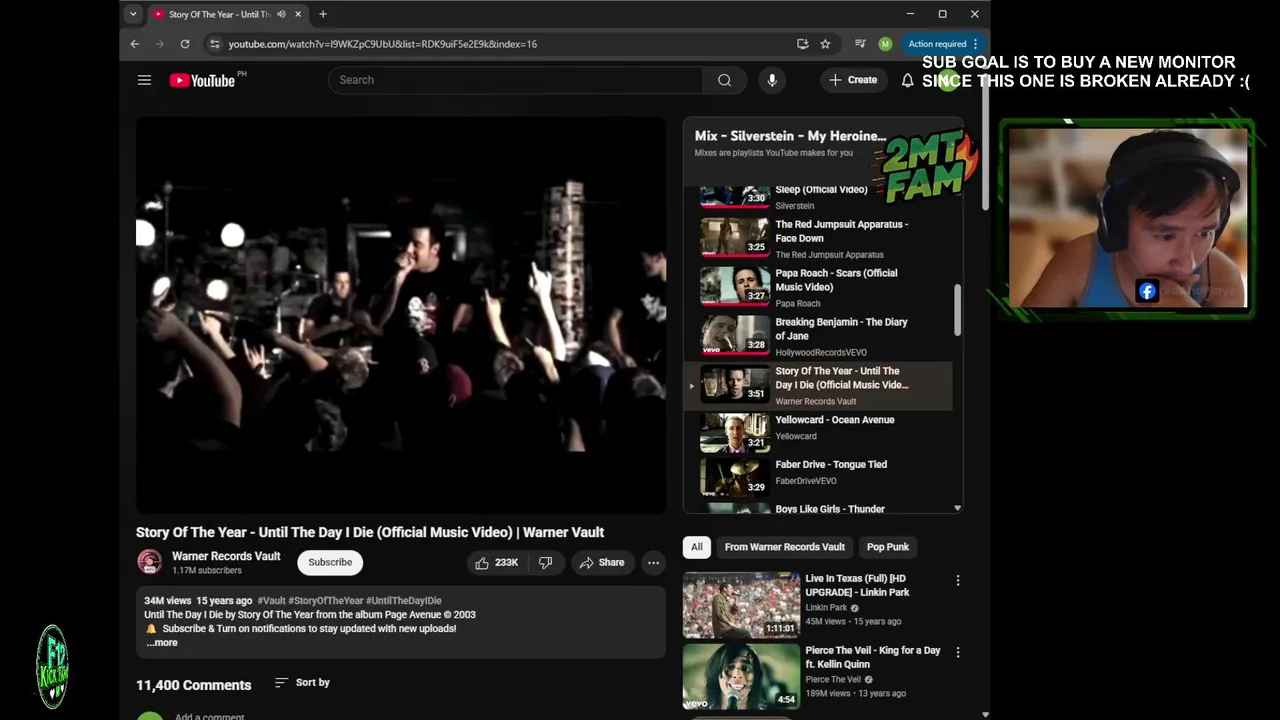
Task: Click the 1.17M subscribers text
Action: click(207, 571)
